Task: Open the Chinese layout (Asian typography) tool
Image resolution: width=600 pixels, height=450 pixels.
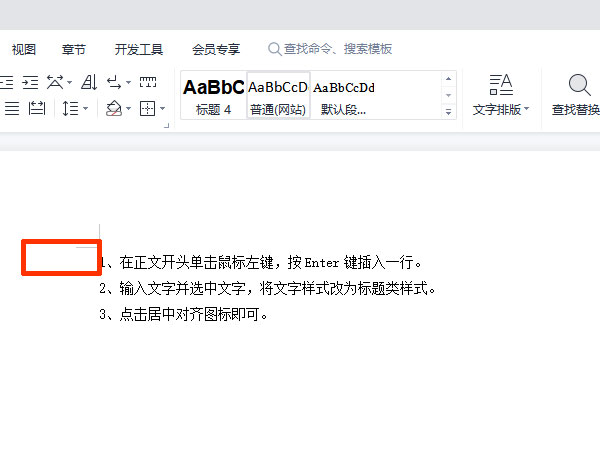Action: coord(56,82)
